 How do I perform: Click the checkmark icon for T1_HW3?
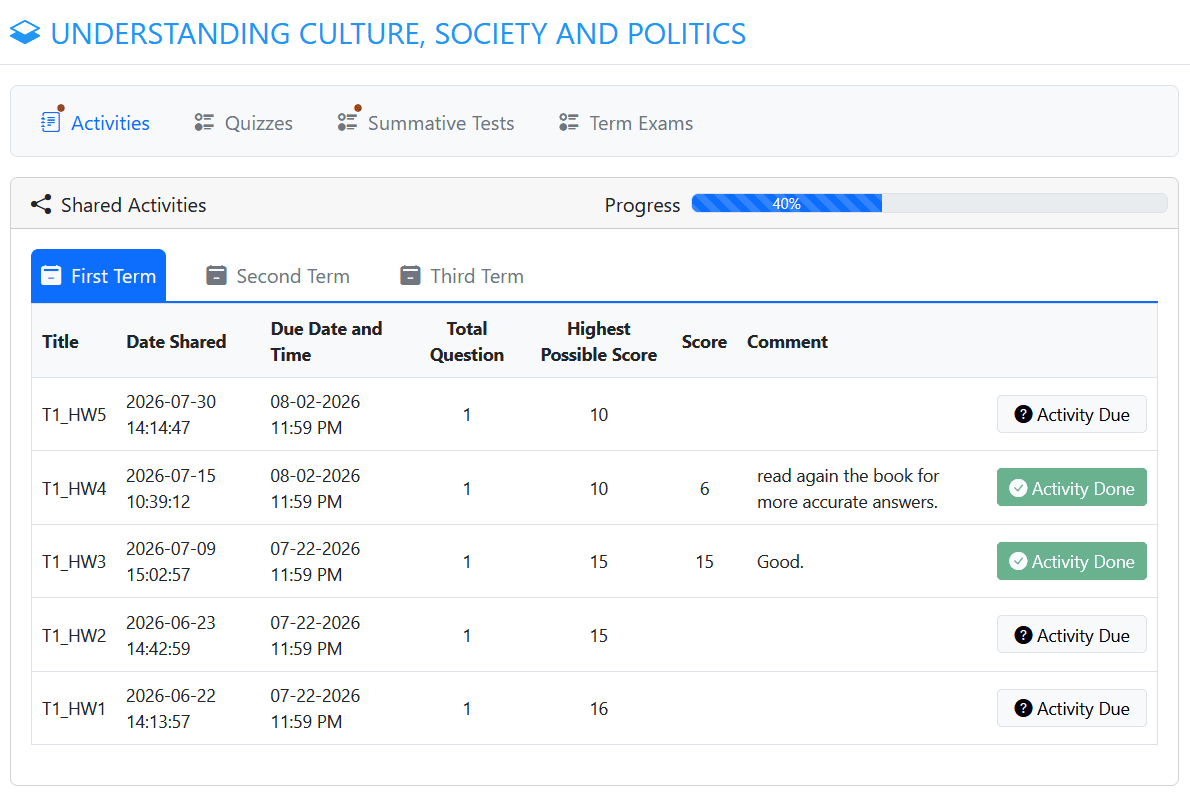pyautogui.click(x=1018, y=561)
